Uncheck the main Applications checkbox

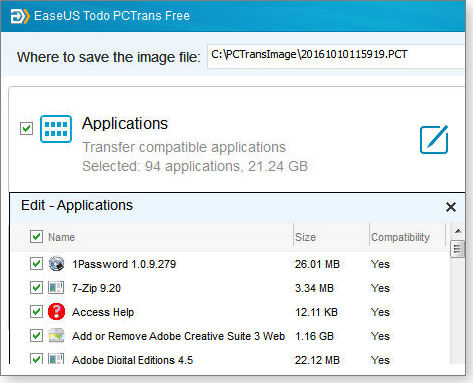point(26,128)
